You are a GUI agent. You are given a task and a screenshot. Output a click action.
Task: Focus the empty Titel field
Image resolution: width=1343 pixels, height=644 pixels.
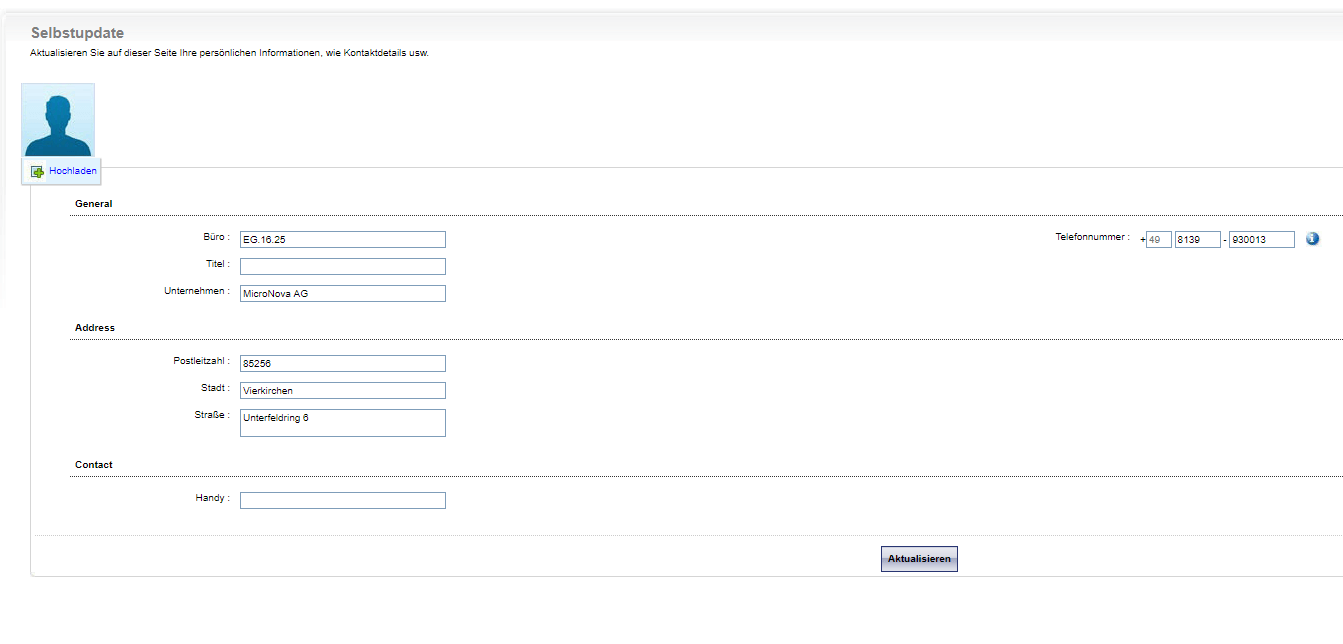[x=343, y=267]
